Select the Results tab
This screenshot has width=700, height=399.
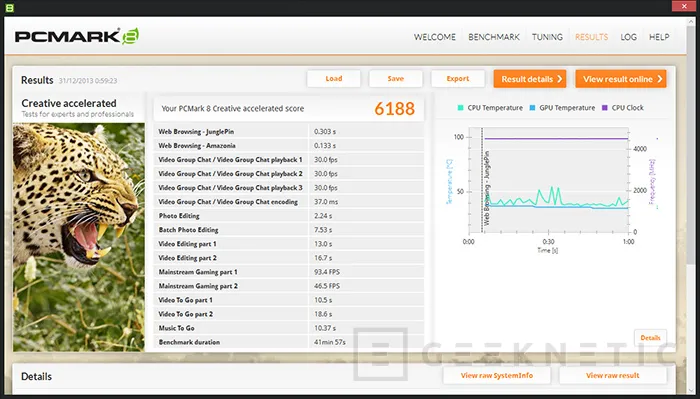point(592,37)
